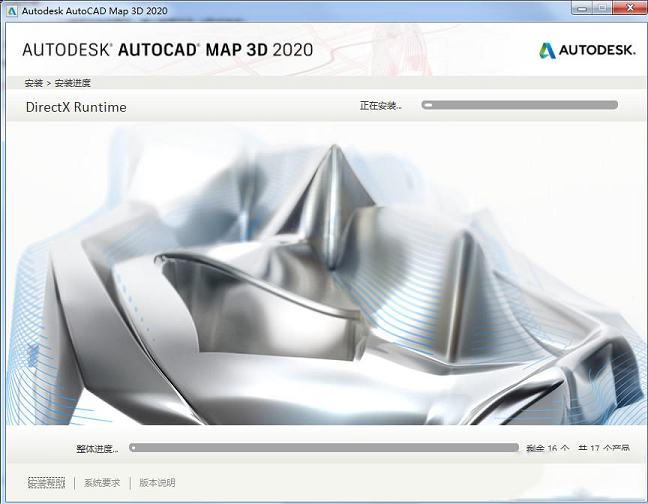Open the '安装帮助' installation help link
The height and width of the screenshot is (504, 648).
(x=46, y=483)
